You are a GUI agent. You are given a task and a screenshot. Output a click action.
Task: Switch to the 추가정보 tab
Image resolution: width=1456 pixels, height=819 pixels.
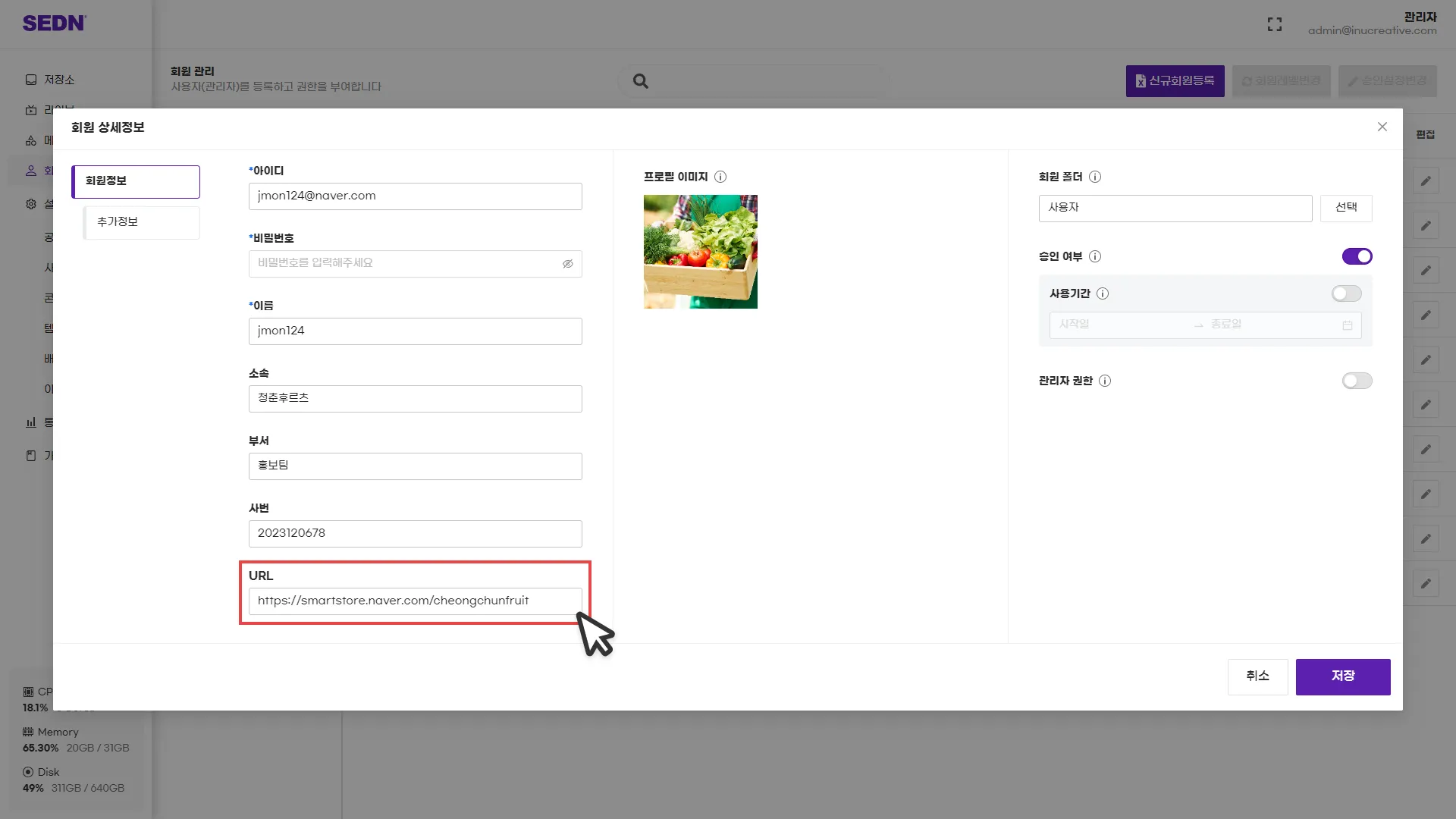pyautogui.click(x=142, y=222)
